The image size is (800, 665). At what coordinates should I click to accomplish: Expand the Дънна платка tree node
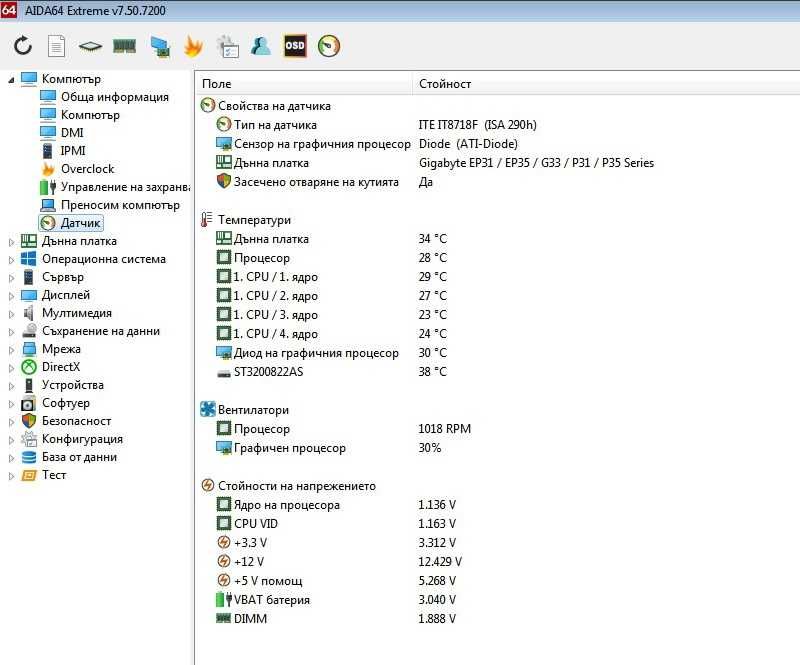[11, 242]
